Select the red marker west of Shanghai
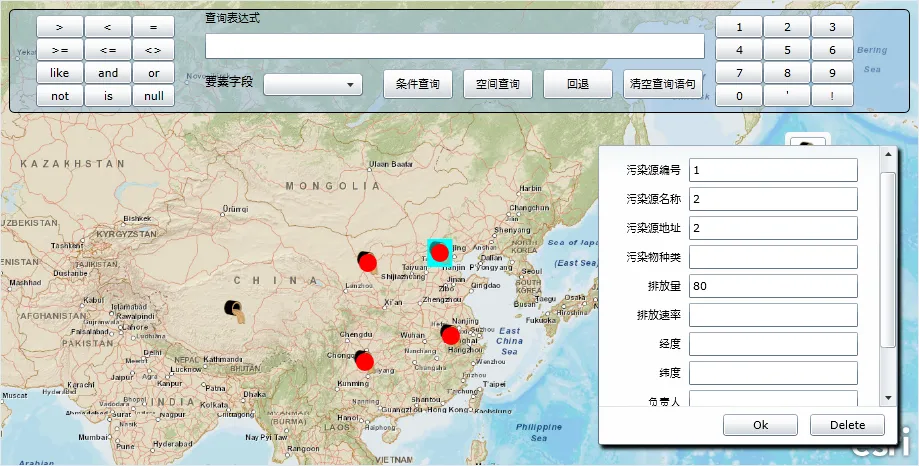The image size is (919, 466). click(x=450, y=335)
